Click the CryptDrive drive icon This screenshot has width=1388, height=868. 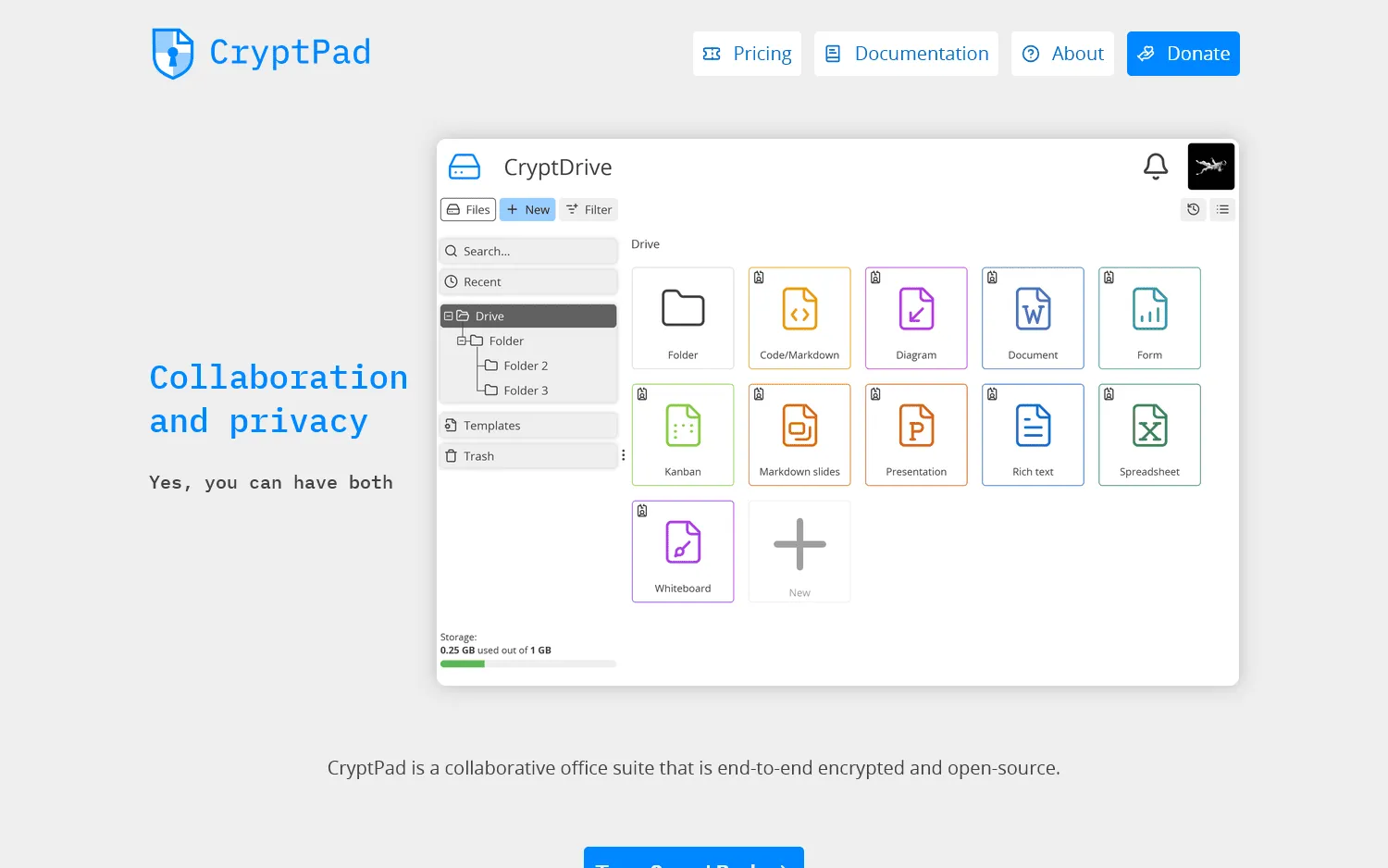point(465,167)
